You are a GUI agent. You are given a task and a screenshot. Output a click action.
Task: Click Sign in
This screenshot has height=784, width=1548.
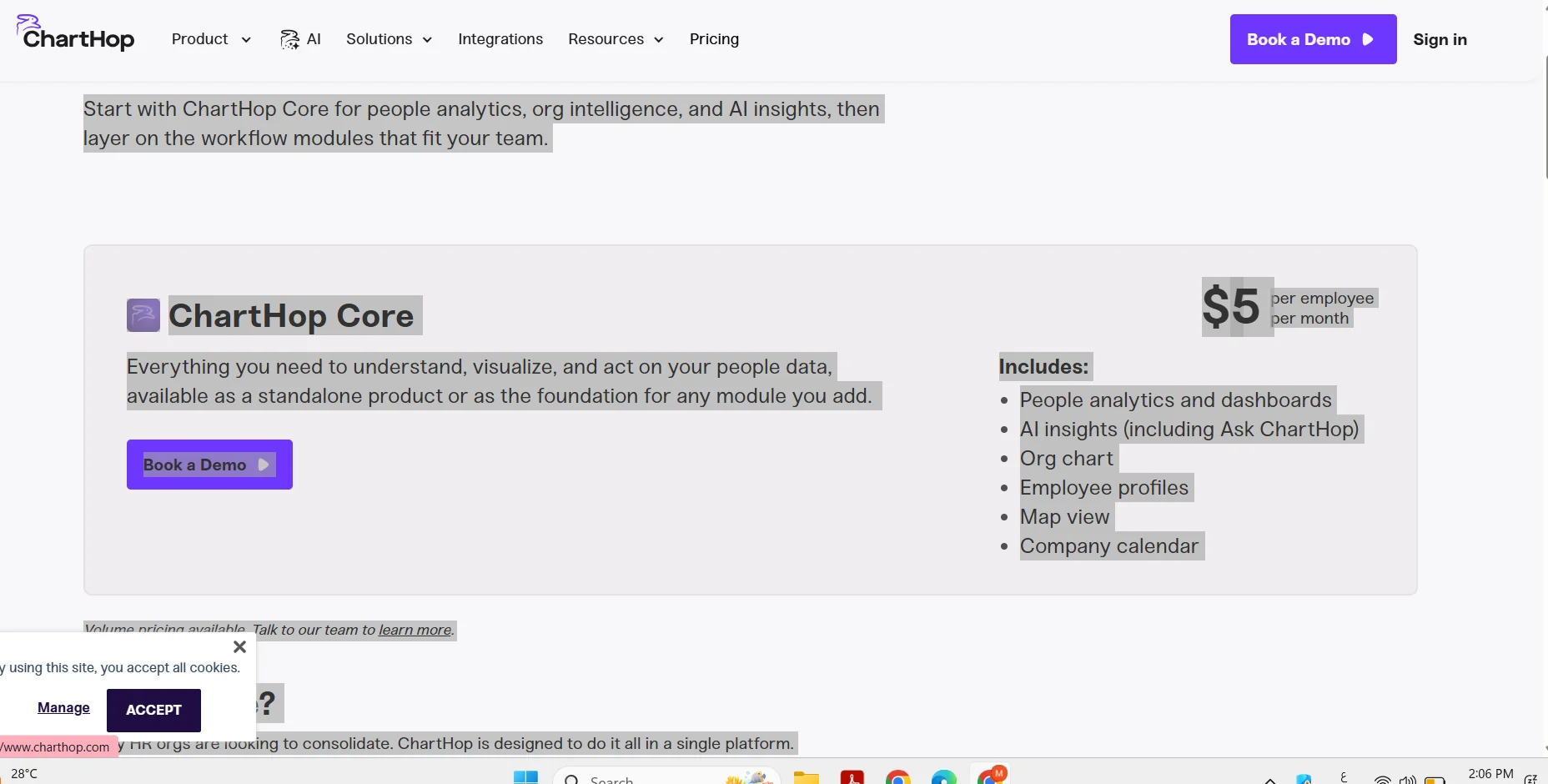tap(1440, 39)
